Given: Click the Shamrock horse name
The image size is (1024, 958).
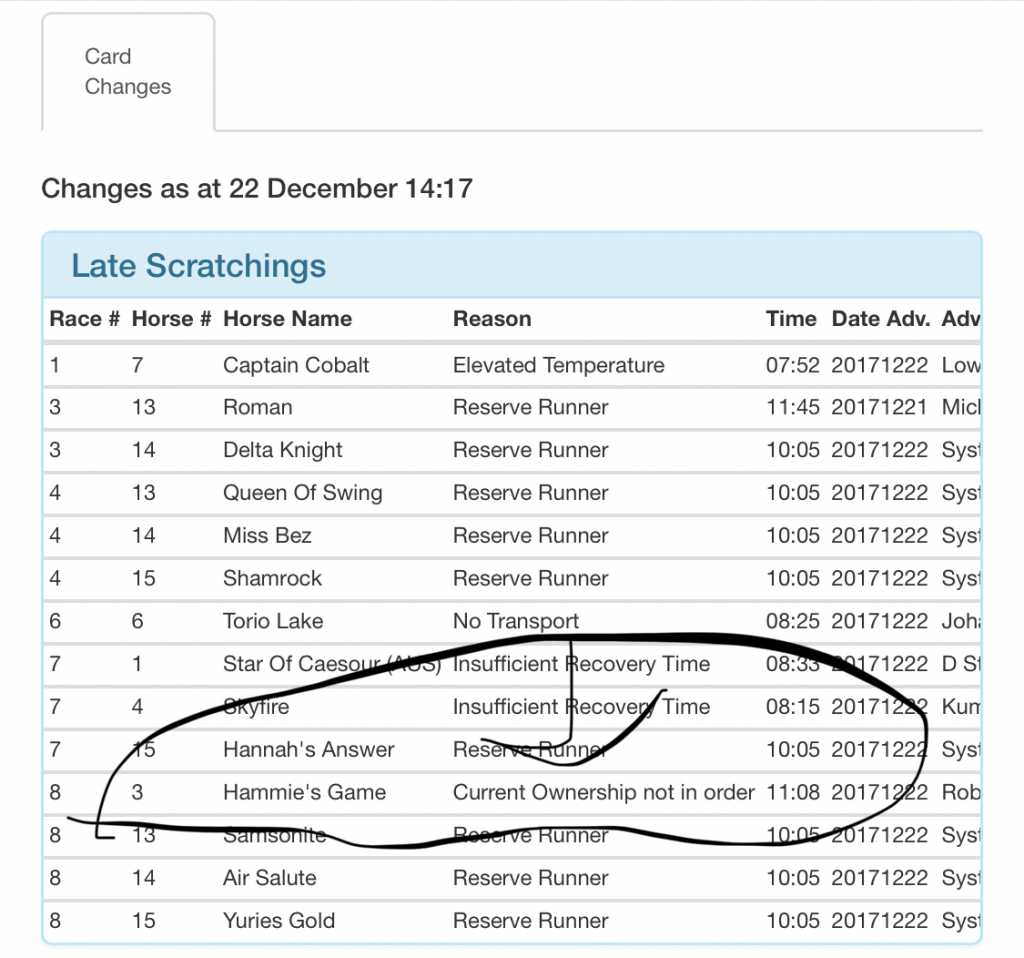Looking at the screenshot, I should pyautogui.click(x=273, y=578).
